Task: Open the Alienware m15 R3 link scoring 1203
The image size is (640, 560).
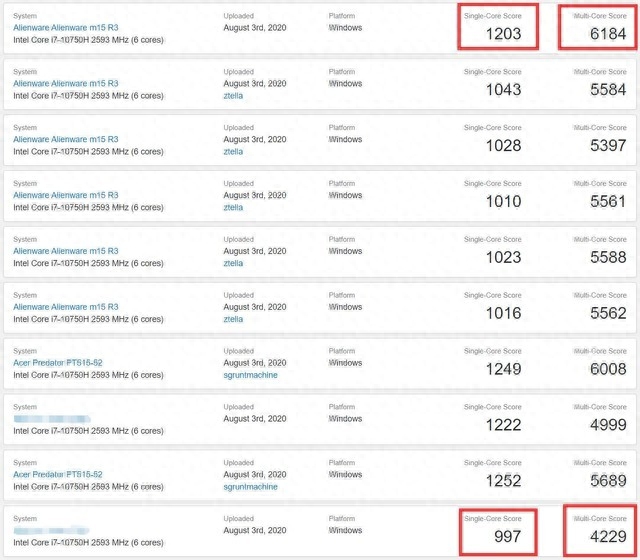Action: 65,28
